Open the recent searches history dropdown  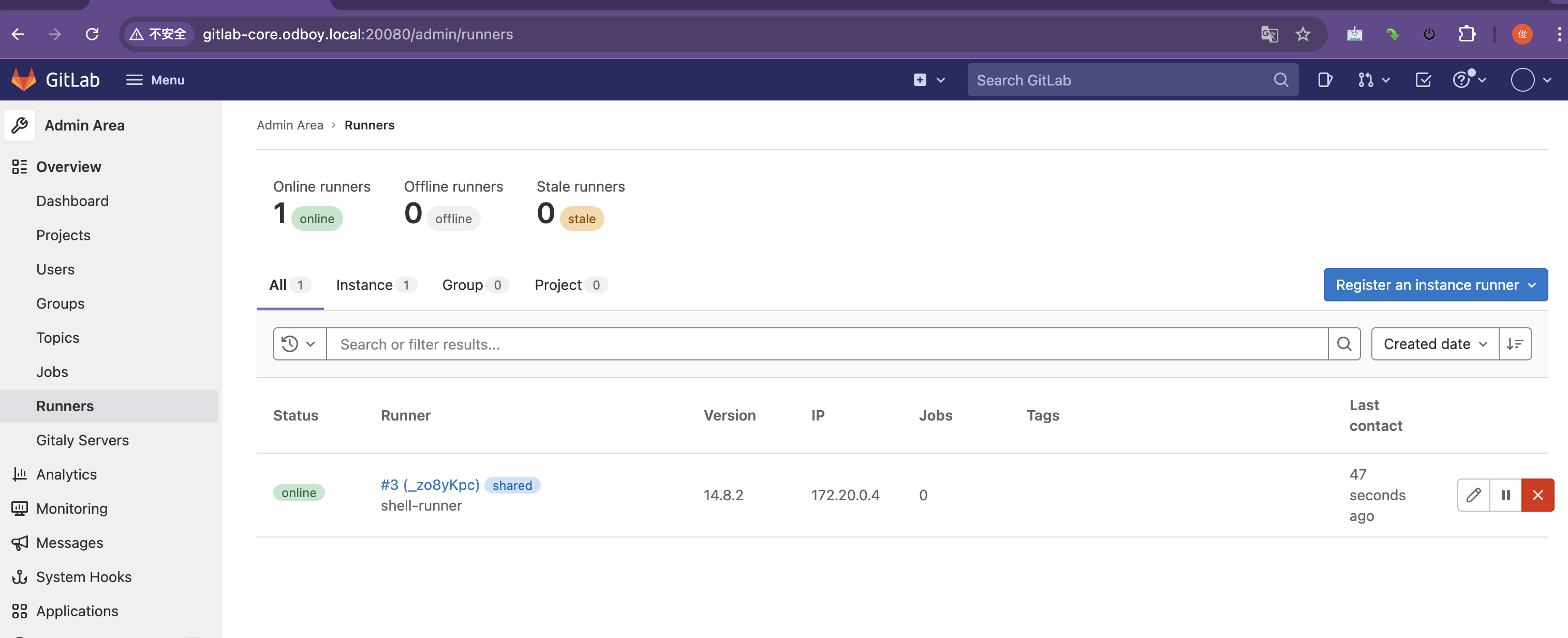pyautogui.click(x=300, y=344)
